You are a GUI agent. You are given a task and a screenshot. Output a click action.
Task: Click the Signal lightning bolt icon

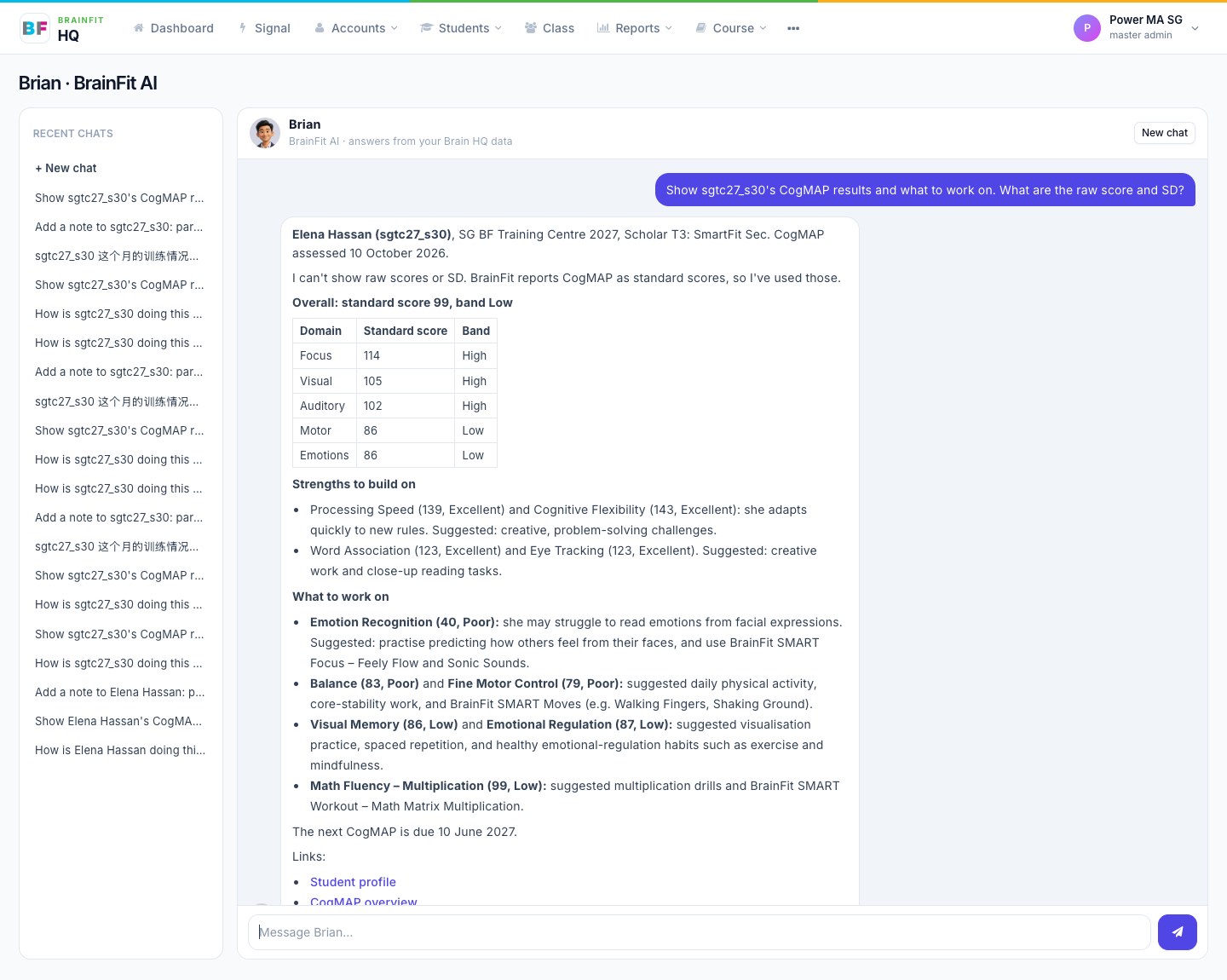243,28
